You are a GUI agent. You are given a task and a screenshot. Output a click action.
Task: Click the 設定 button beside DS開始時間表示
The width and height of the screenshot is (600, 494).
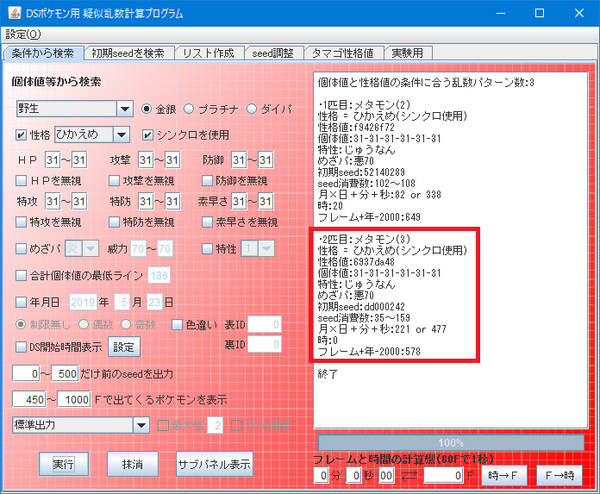124,347
